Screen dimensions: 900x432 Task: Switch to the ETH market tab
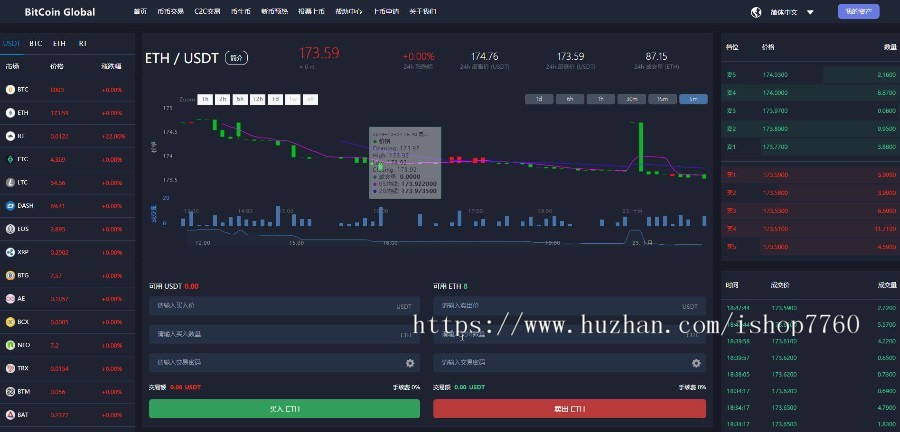click(59, 43)
